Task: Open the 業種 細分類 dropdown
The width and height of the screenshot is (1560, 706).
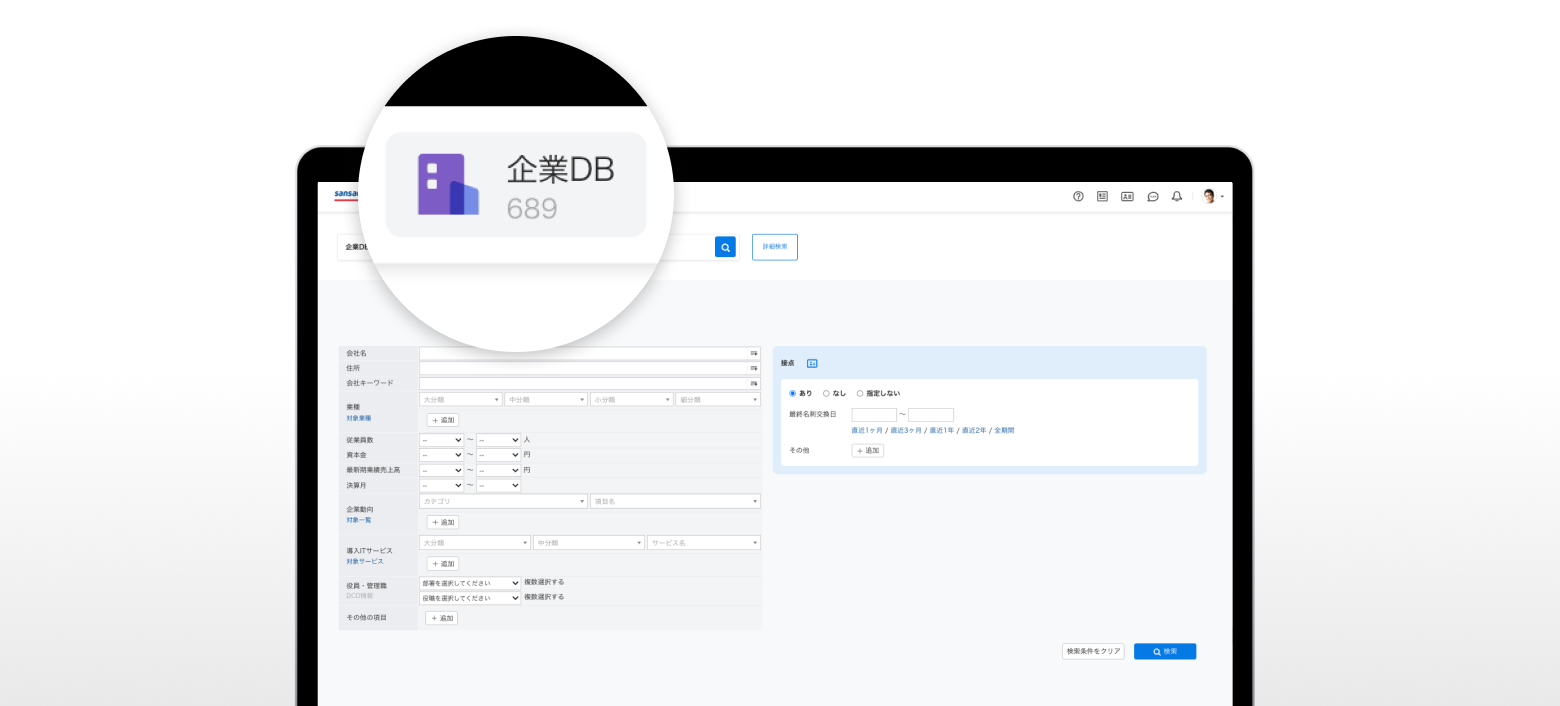Action: 718,399
